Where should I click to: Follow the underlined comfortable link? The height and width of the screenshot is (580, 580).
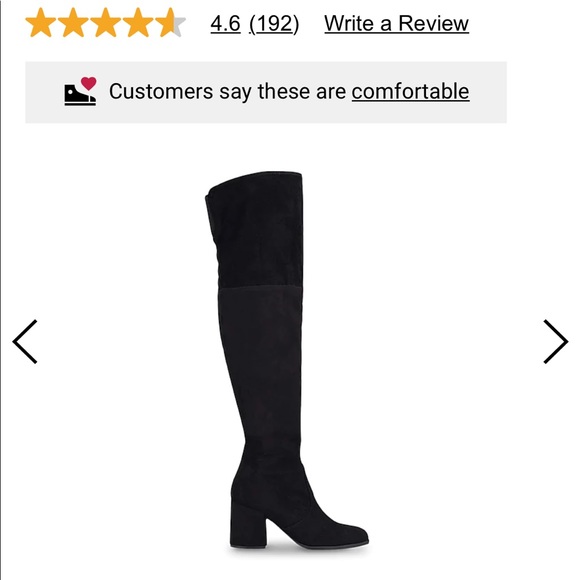410,91
